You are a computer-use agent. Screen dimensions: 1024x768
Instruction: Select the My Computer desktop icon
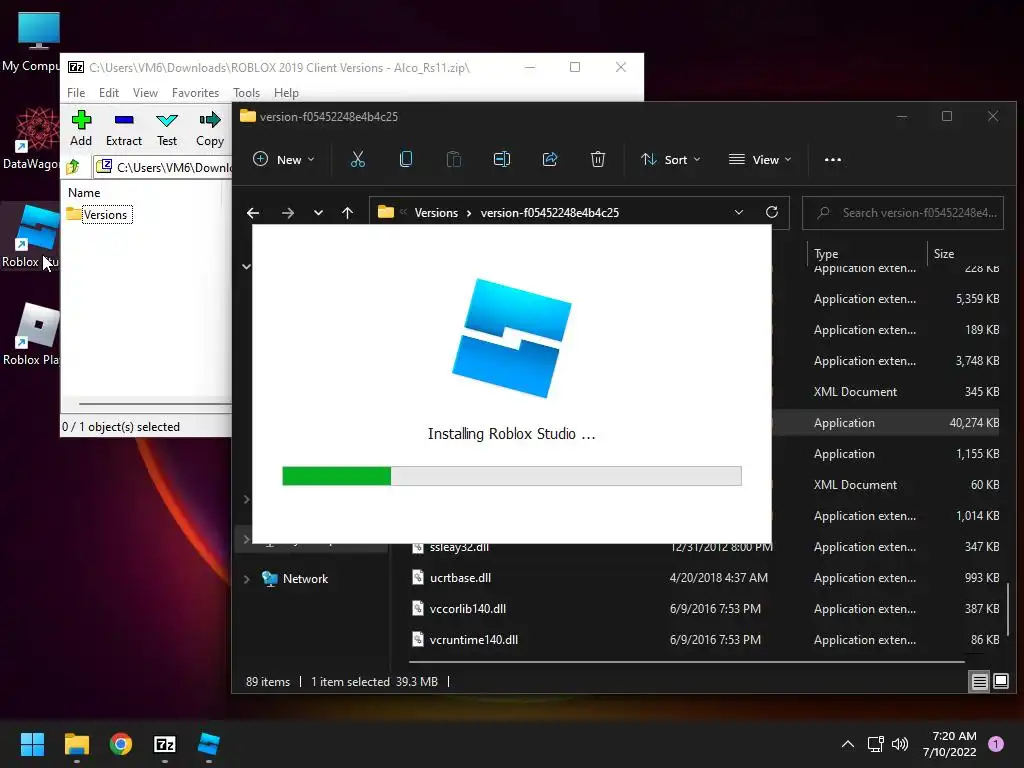point(31,42)
